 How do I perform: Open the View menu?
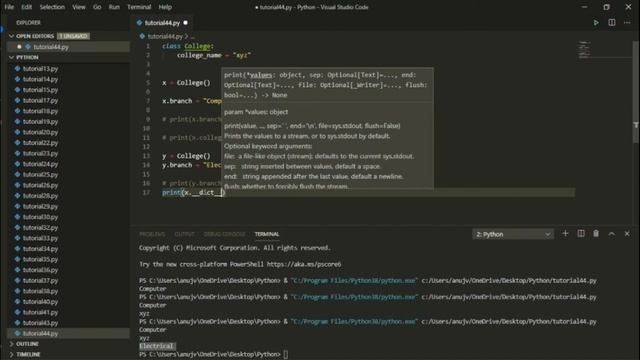click(x=79, y=7)
